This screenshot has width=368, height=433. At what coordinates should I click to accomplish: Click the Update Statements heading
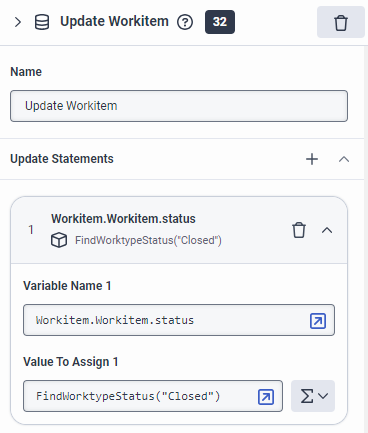[x=62, y=159]
